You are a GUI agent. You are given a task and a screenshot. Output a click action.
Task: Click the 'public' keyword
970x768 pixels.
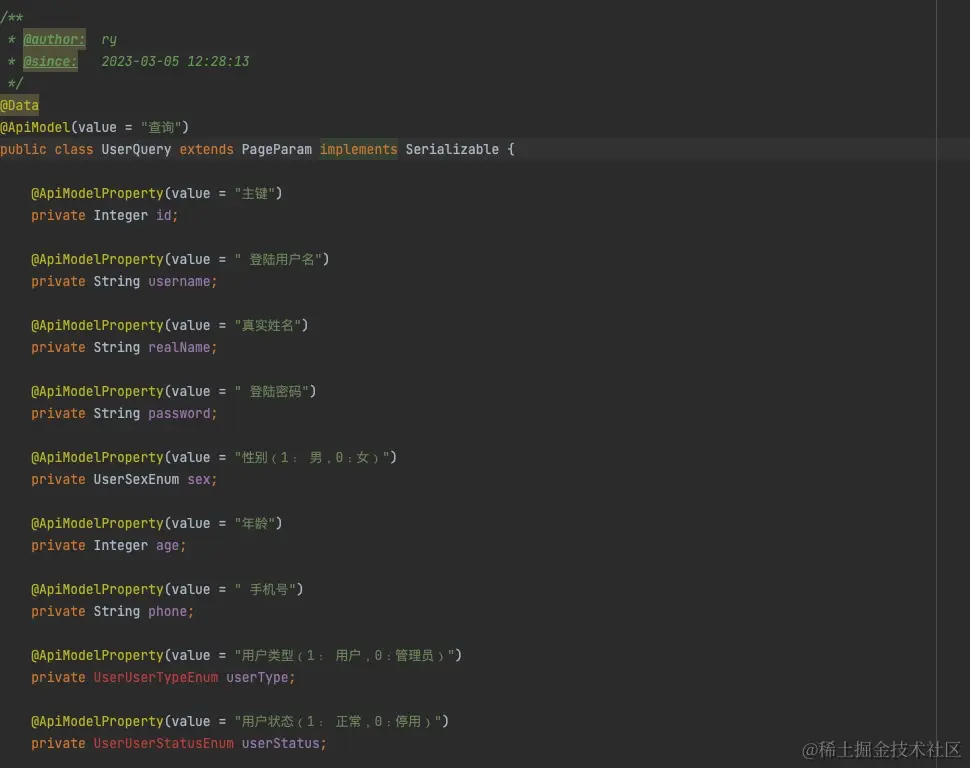click(x=23, y=150)
